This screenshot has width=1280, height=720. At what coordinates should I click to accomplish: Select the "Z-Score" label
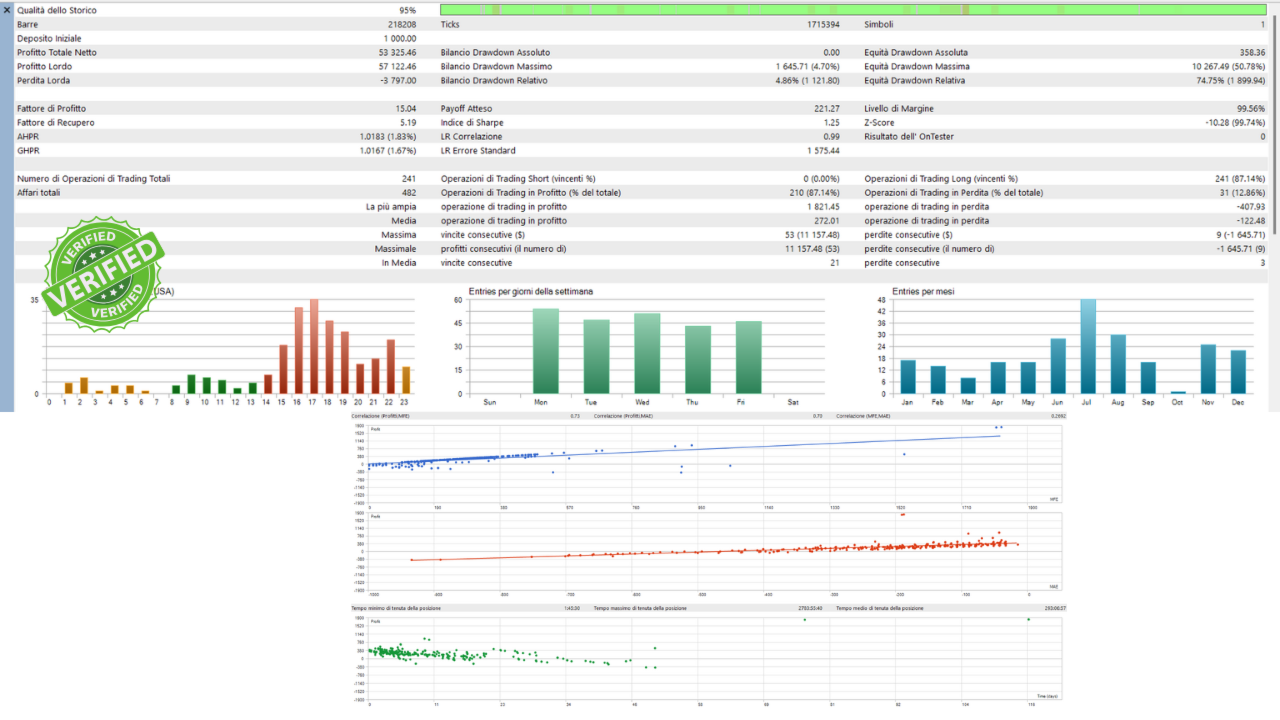point(880,122)
